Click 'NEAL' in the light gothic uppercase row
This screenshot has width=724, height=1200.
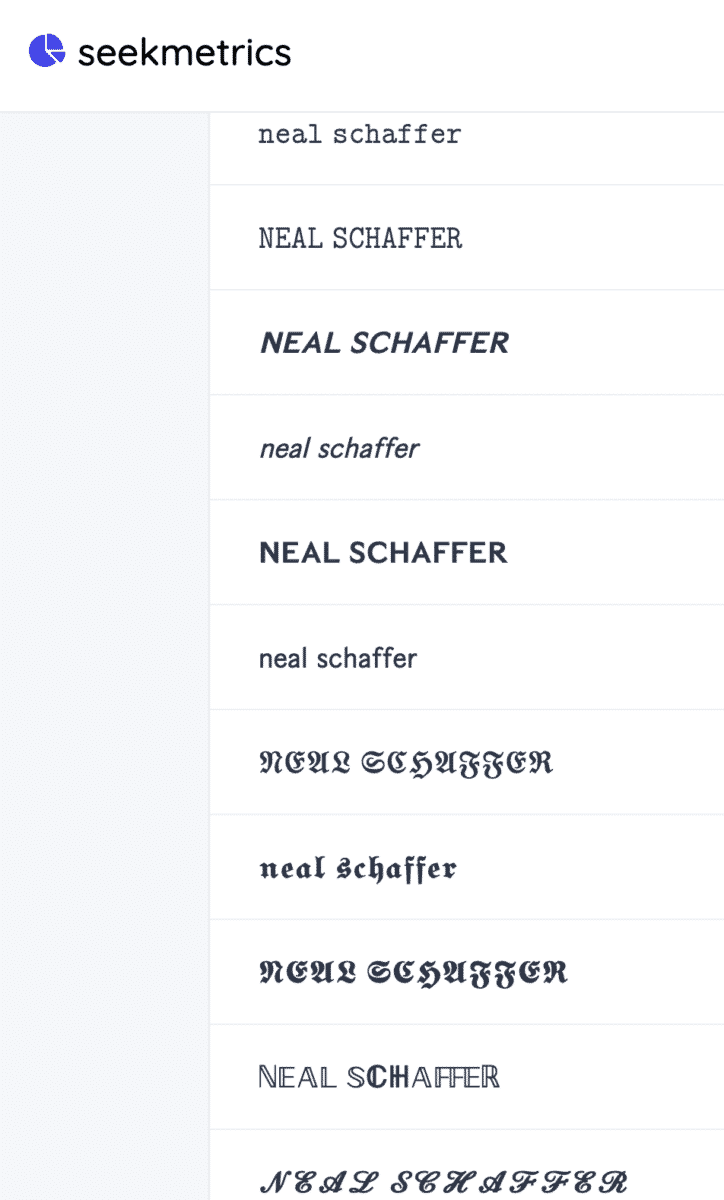tap(297, 764)
